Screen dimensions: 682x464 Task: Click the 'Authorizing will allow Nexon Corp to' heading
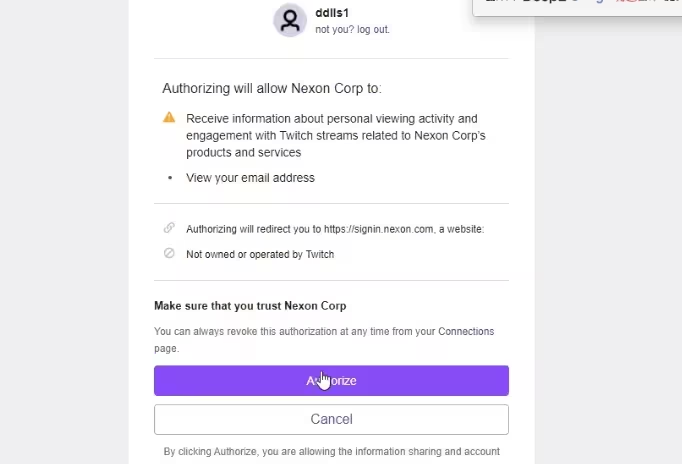point(272,88)
